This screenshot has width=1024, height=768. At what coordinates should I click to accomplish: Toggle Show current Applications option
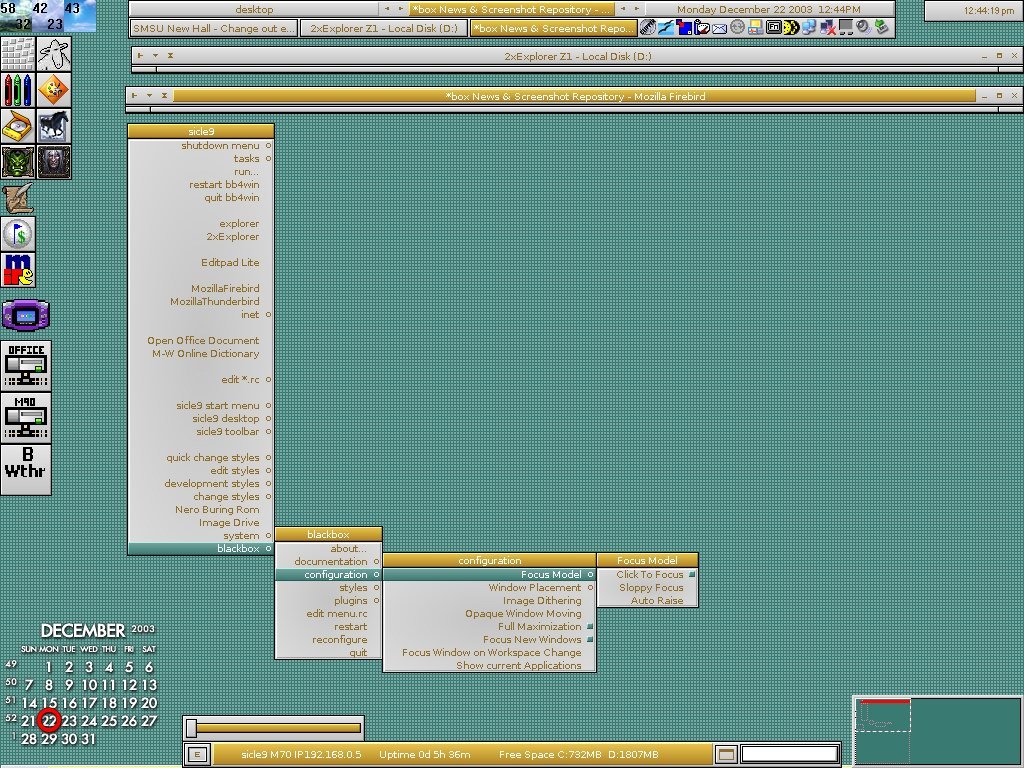[490, 665]
